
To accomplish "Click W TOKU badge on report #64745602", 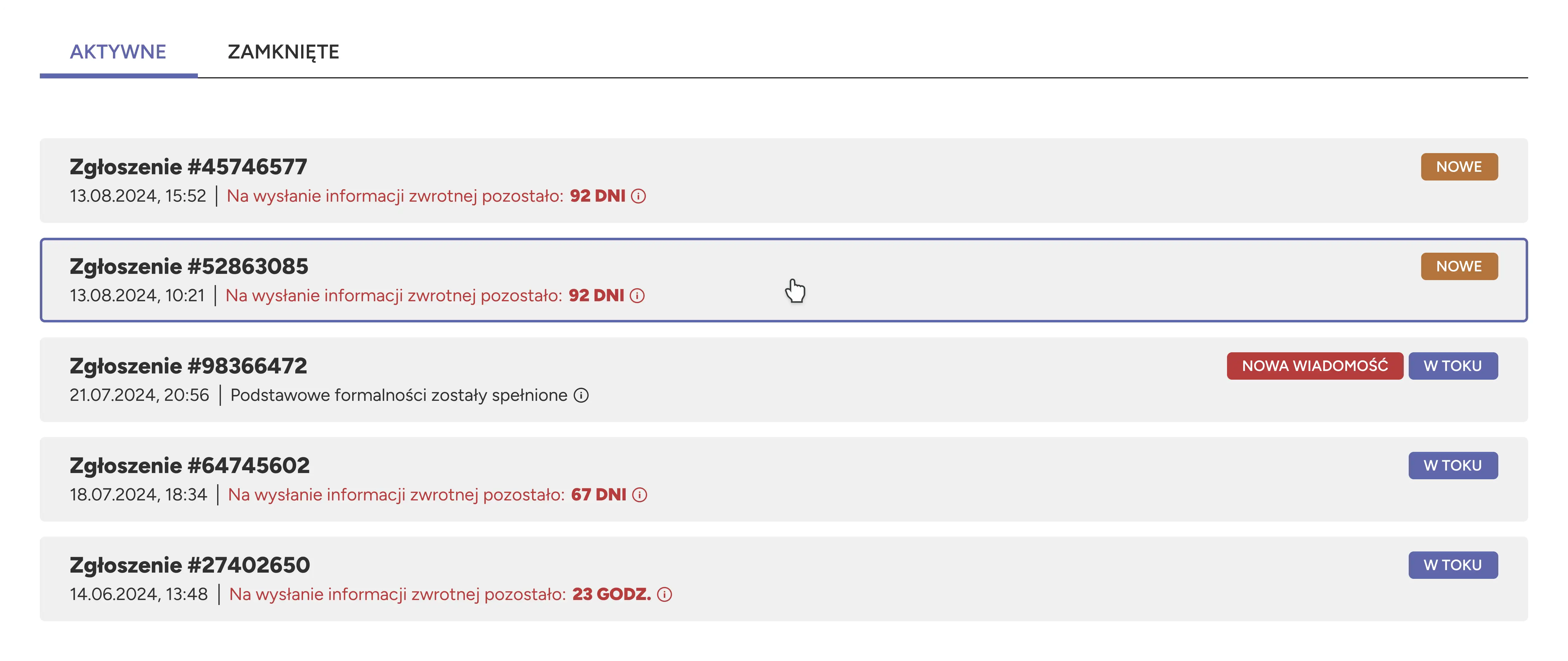I will pyautogui.click(x=1453, y=466).
